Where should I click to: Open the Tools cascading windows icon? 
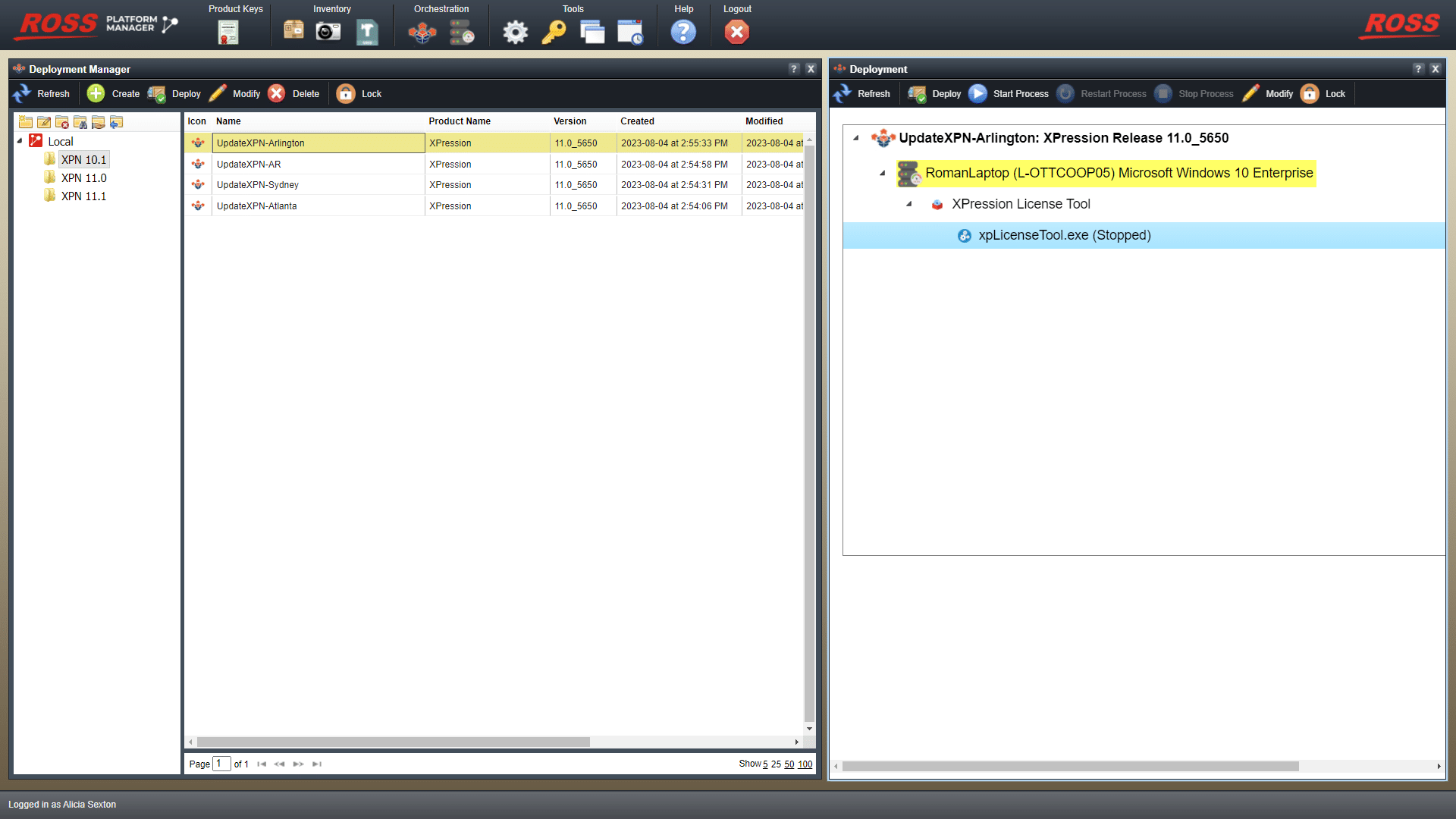pos(592,32)
